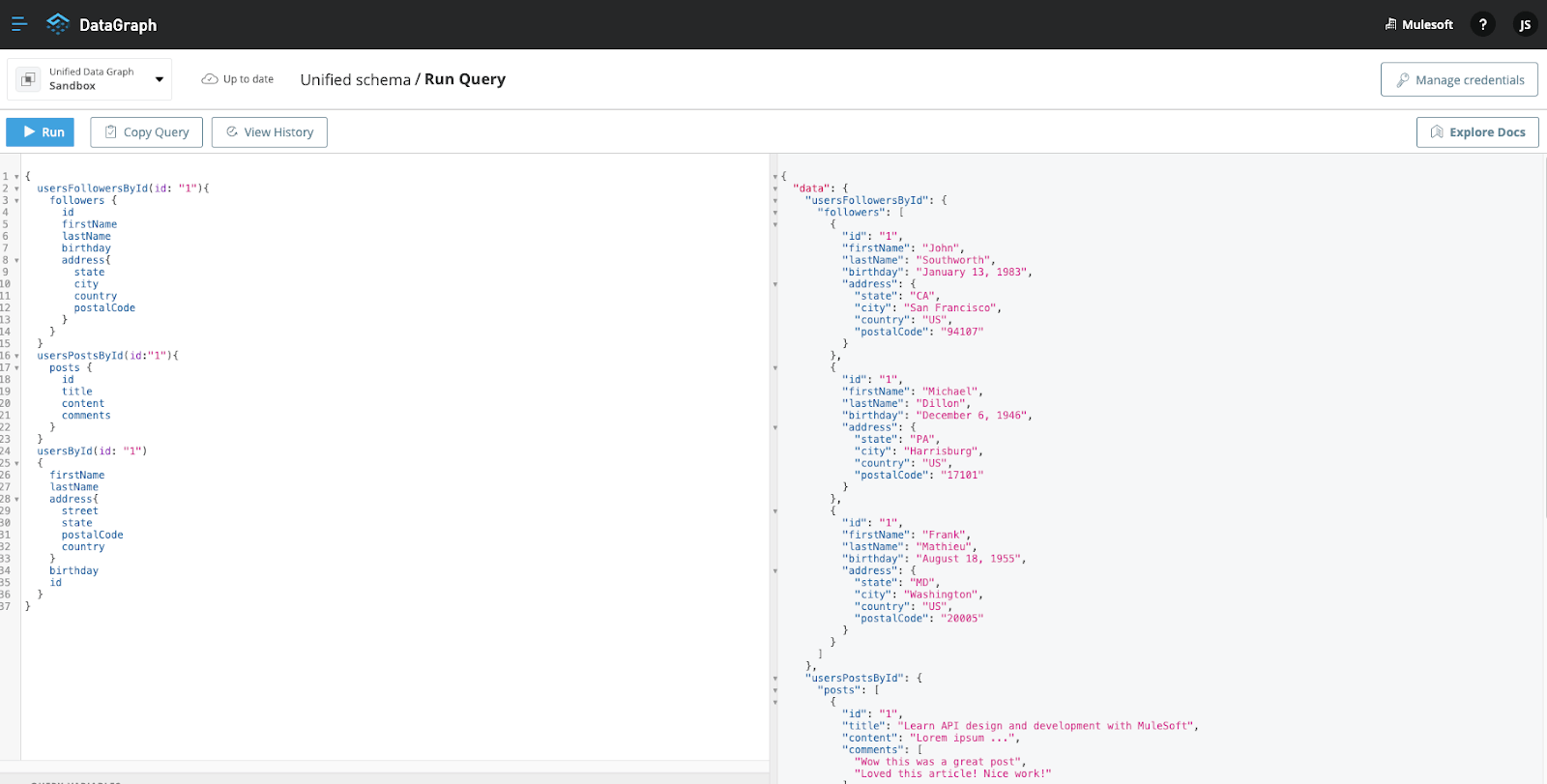Click "Washington" city value in results

coord(943,595)
